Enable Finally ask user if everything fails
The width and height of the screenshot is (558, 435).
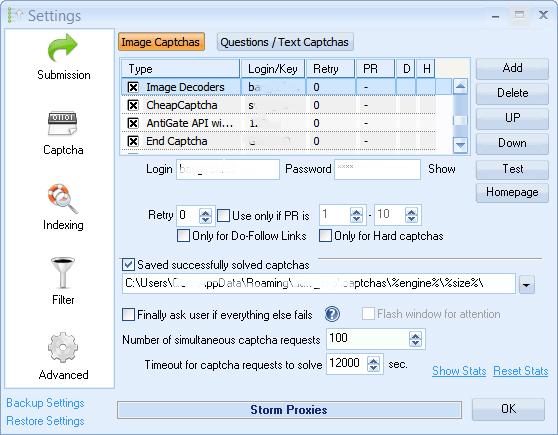click(128, 315)
